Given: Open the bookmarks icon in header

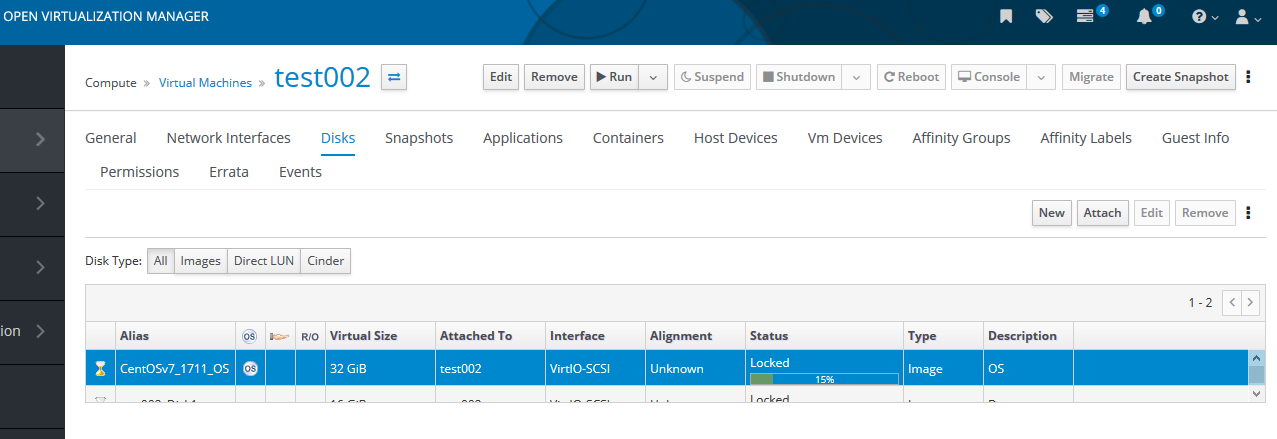Looking at the screenshot, I should pos(1006,17).
